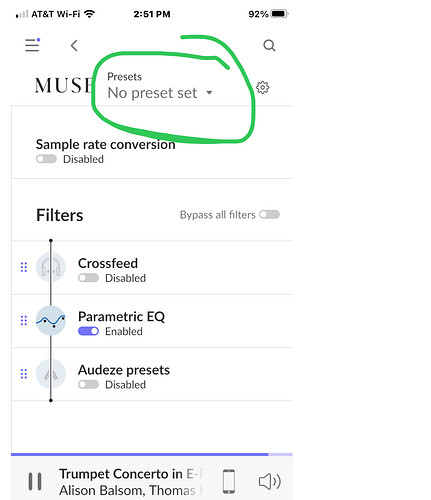The image size is (431, 500).
Task: Enable the Sample rate conversion toggle
Action: pyautogui.click(x=46, y=159)
